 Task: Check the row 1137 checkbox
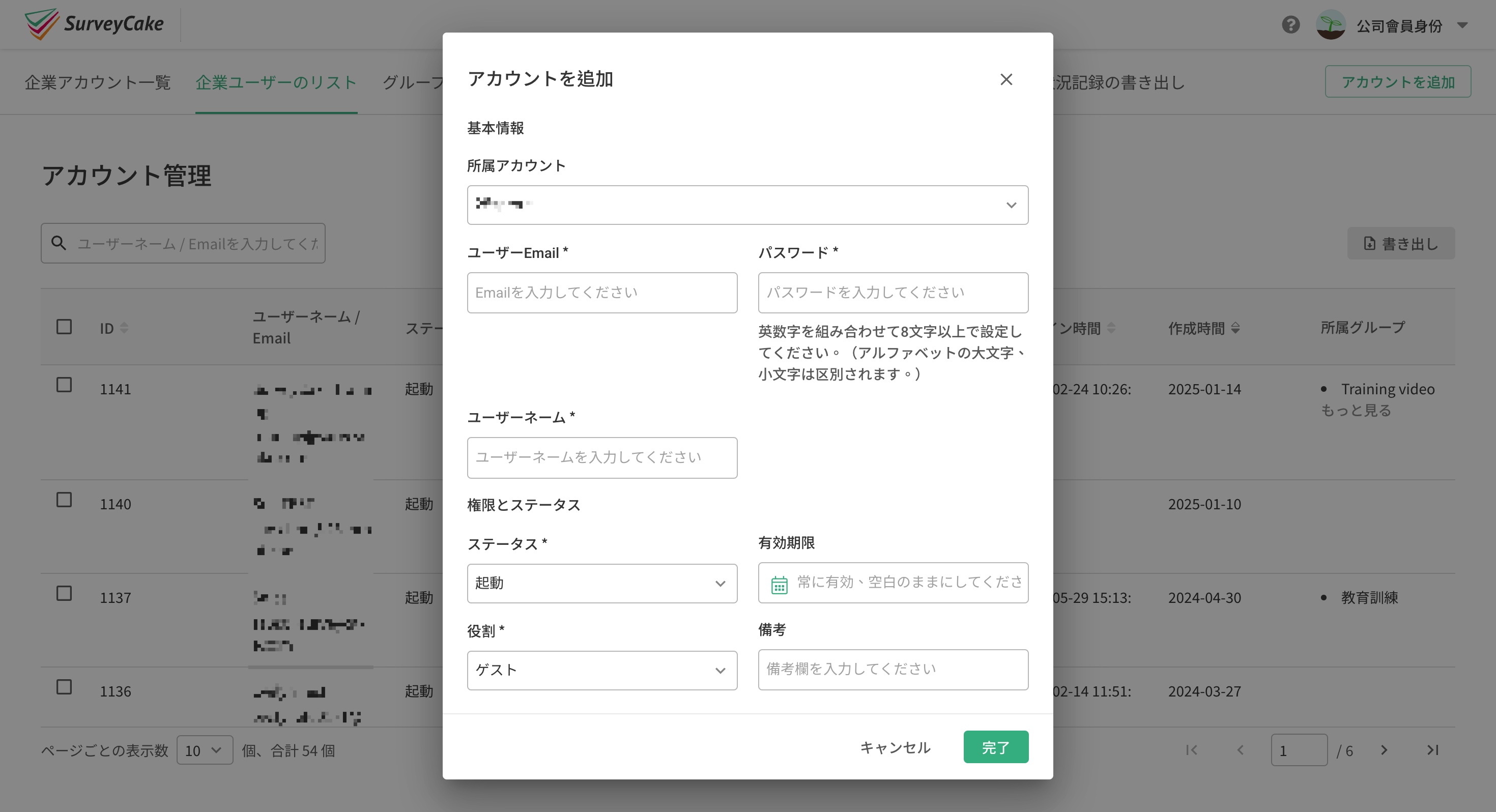64,594
